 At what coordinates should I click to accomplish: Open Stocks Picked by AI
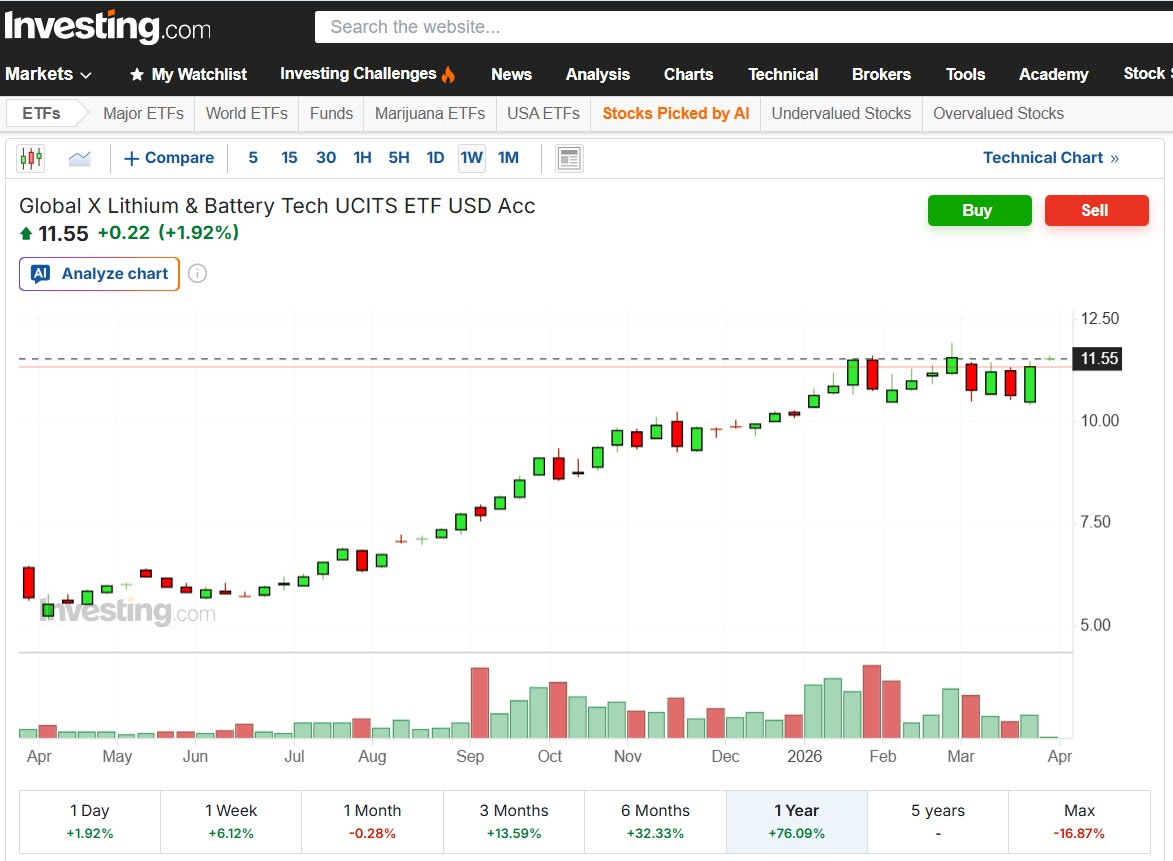(676, 114)
